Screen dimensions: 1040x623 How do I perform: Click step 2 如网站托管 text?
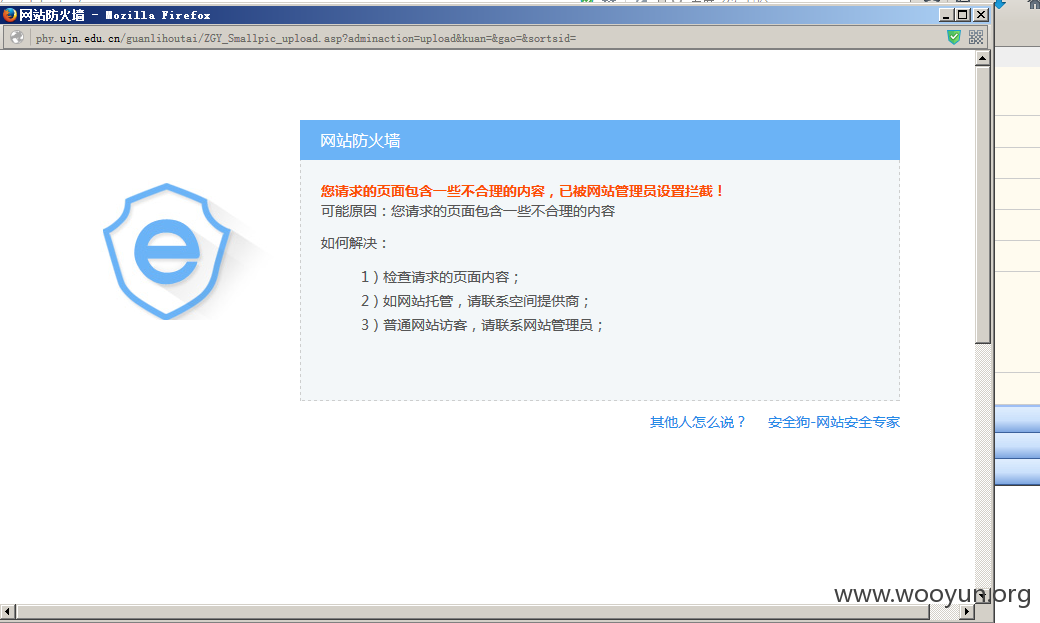(476, 301)
